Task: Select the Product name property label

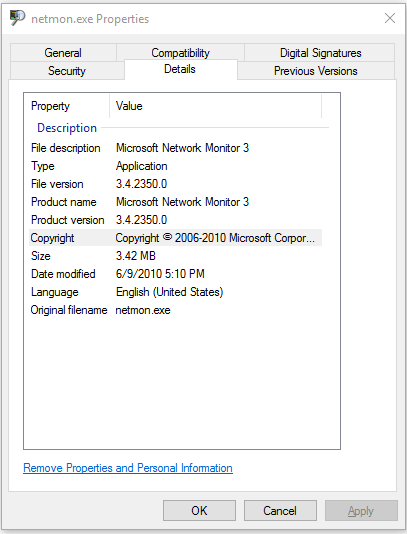Action: [x=64, y=202]
